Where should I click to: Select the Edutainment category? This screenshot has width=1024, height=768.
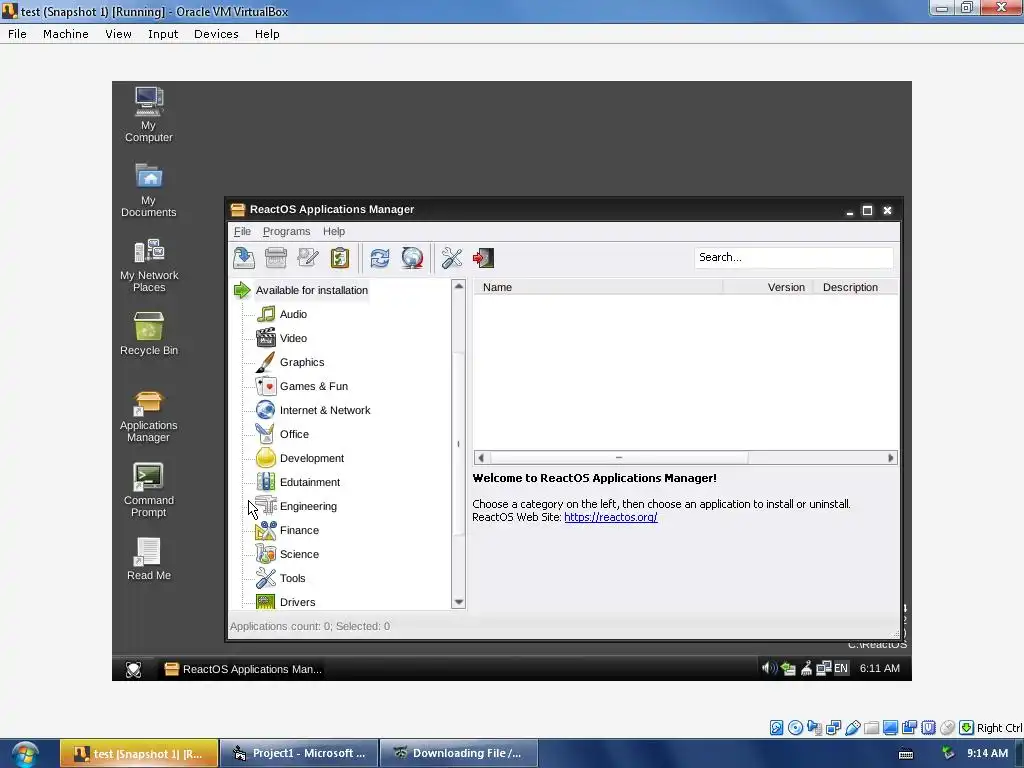point(310,482)
